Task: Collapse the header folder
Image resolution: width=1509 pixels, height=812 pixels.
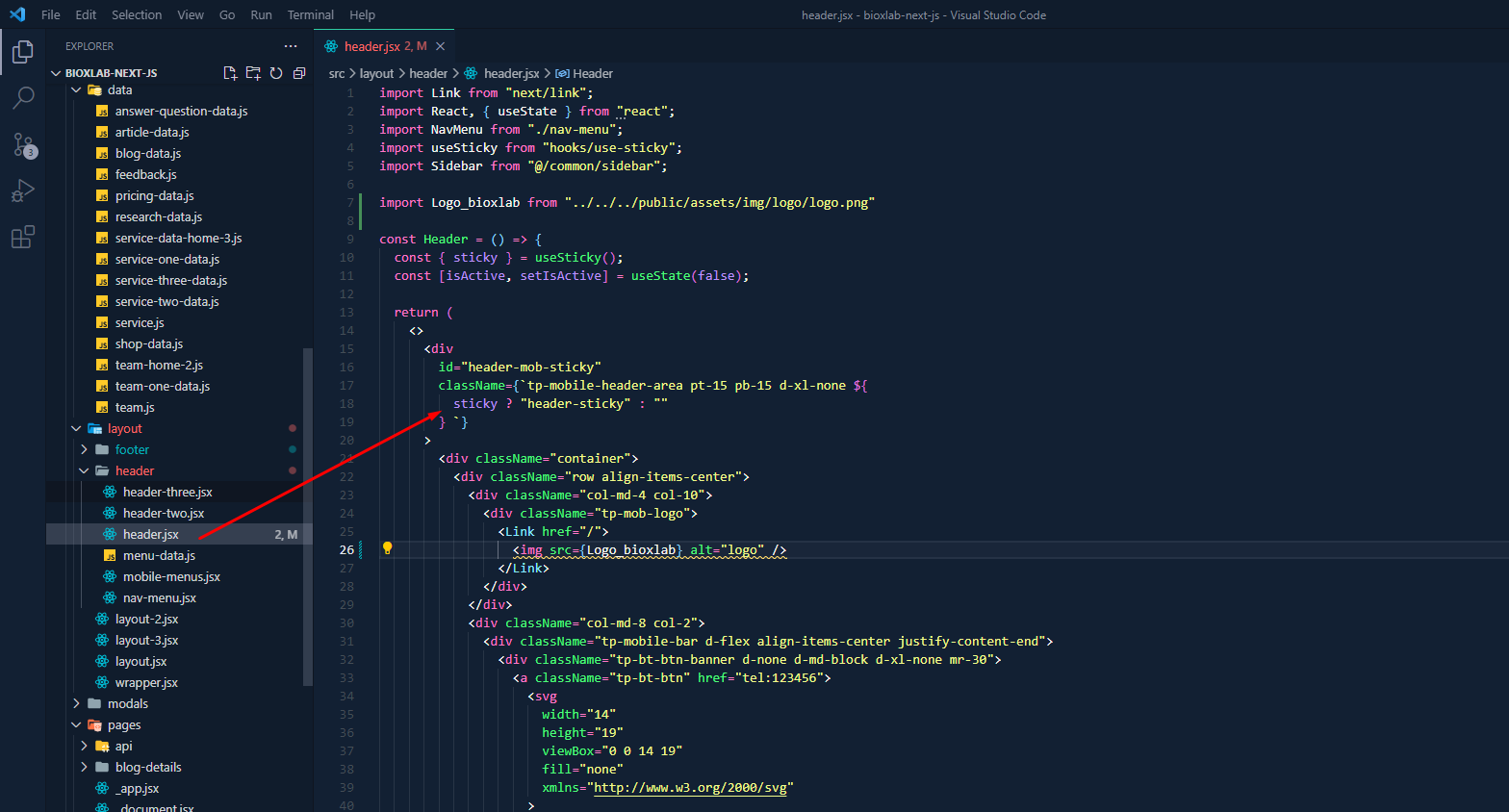Action: pyautogui.click(x=134, y=470)
